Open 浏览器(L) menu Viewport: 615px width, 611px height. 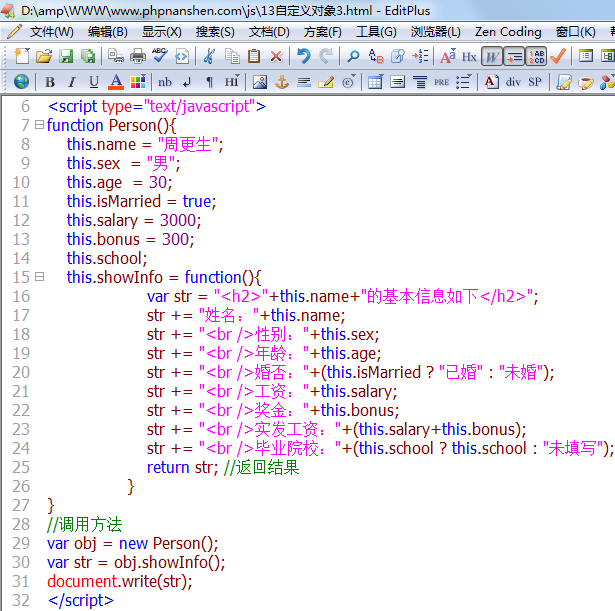pyautogui.click(x=436, y=32)
